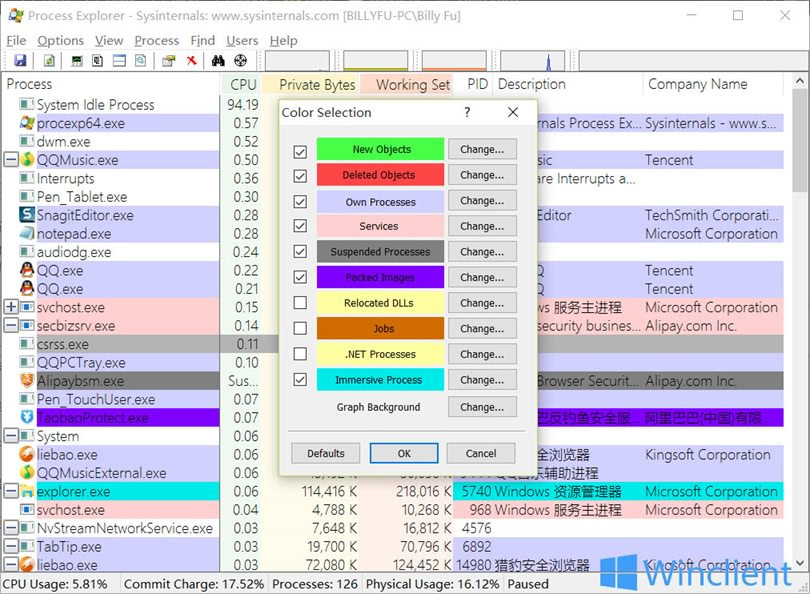This screenshot has height=594, width=810.
Task: Click Cancel in the Color Selection dialog
Action: 481,454
